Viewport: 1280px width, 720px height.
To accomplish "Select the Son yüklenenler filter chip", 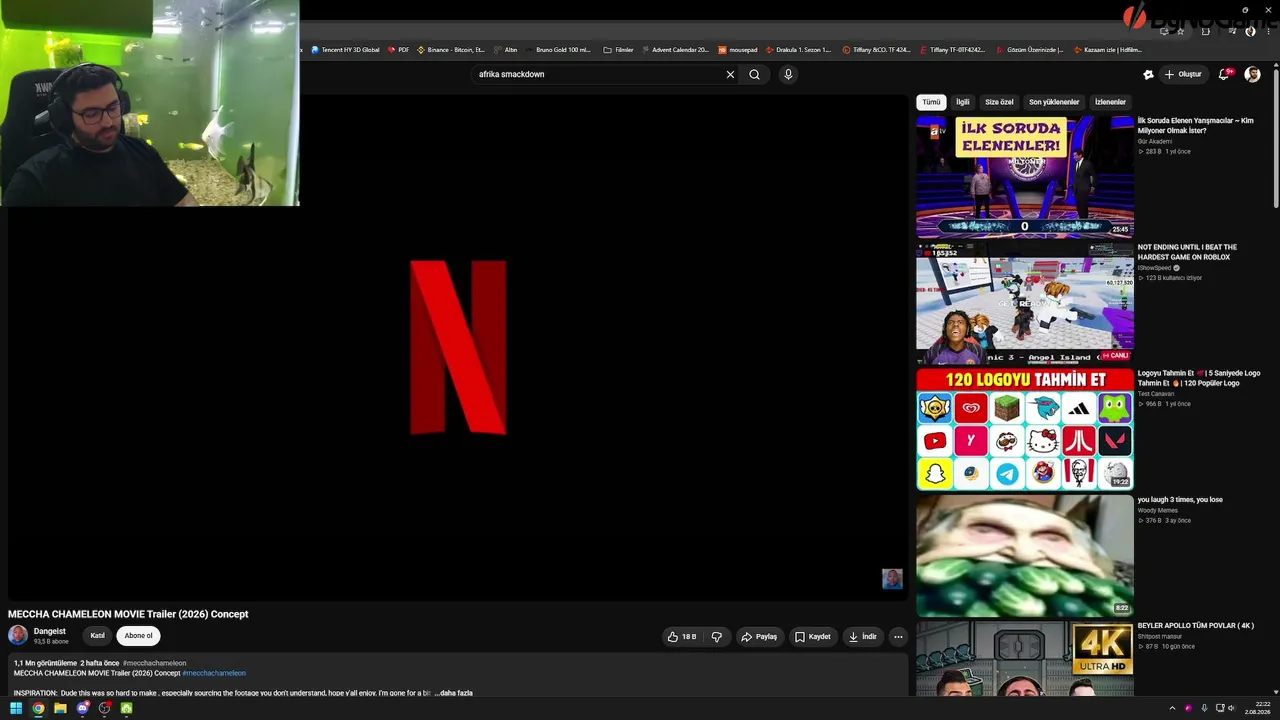I will click(x=1054, y=102).
